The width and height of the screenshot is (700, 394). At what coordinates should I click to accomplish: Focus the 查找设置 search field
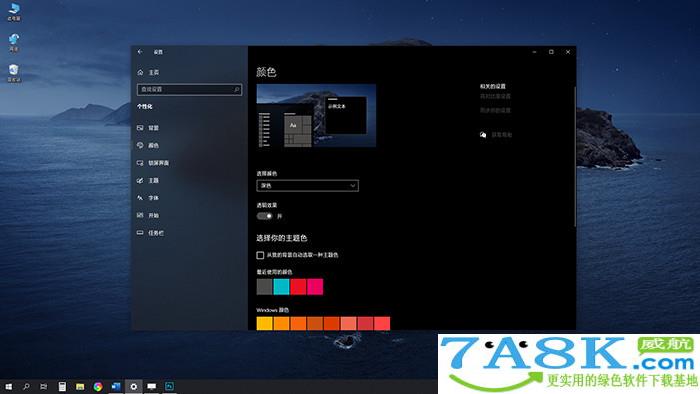coord(189,90)
